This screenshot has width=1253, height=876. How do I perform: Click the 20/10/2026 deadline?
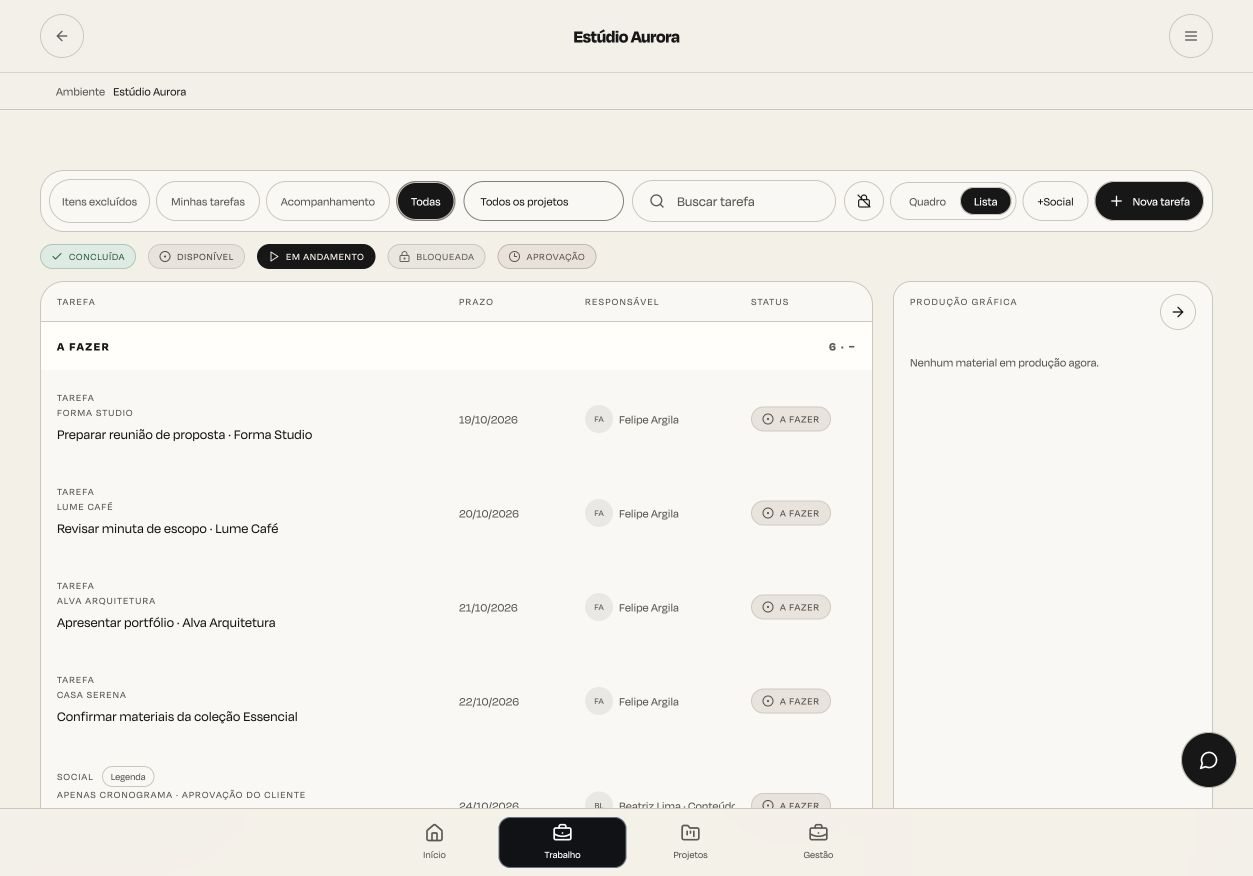tap(489, 513)
